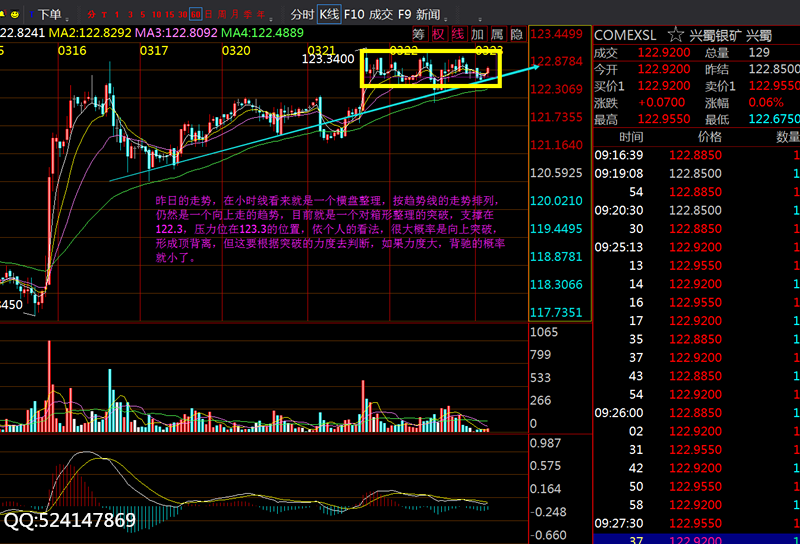
Task: Click the star favorite icon beside COMEXSL
Action: coord(676,35)
